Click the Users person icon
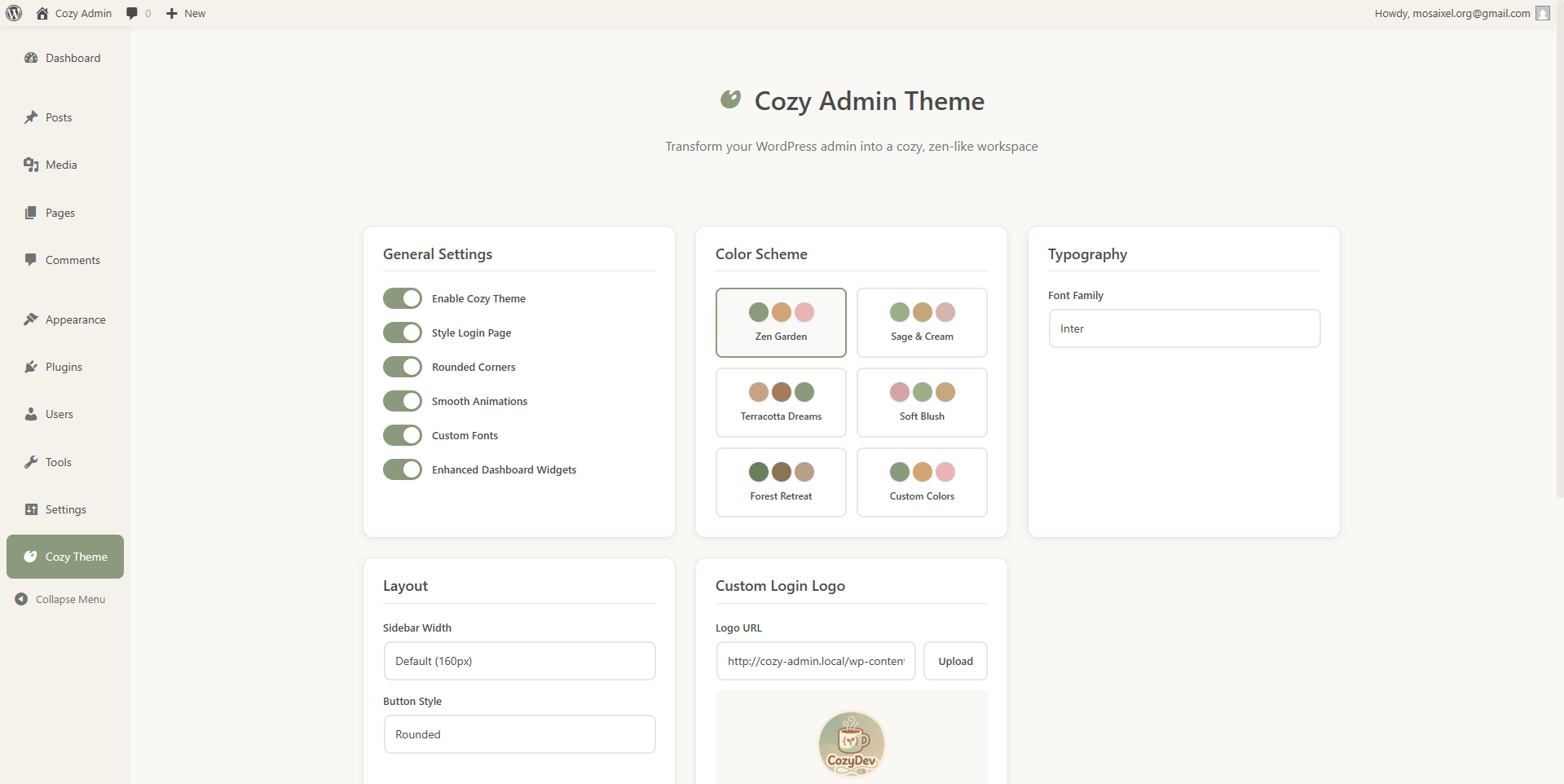1564x784 pixels. [x=31, y=414]
